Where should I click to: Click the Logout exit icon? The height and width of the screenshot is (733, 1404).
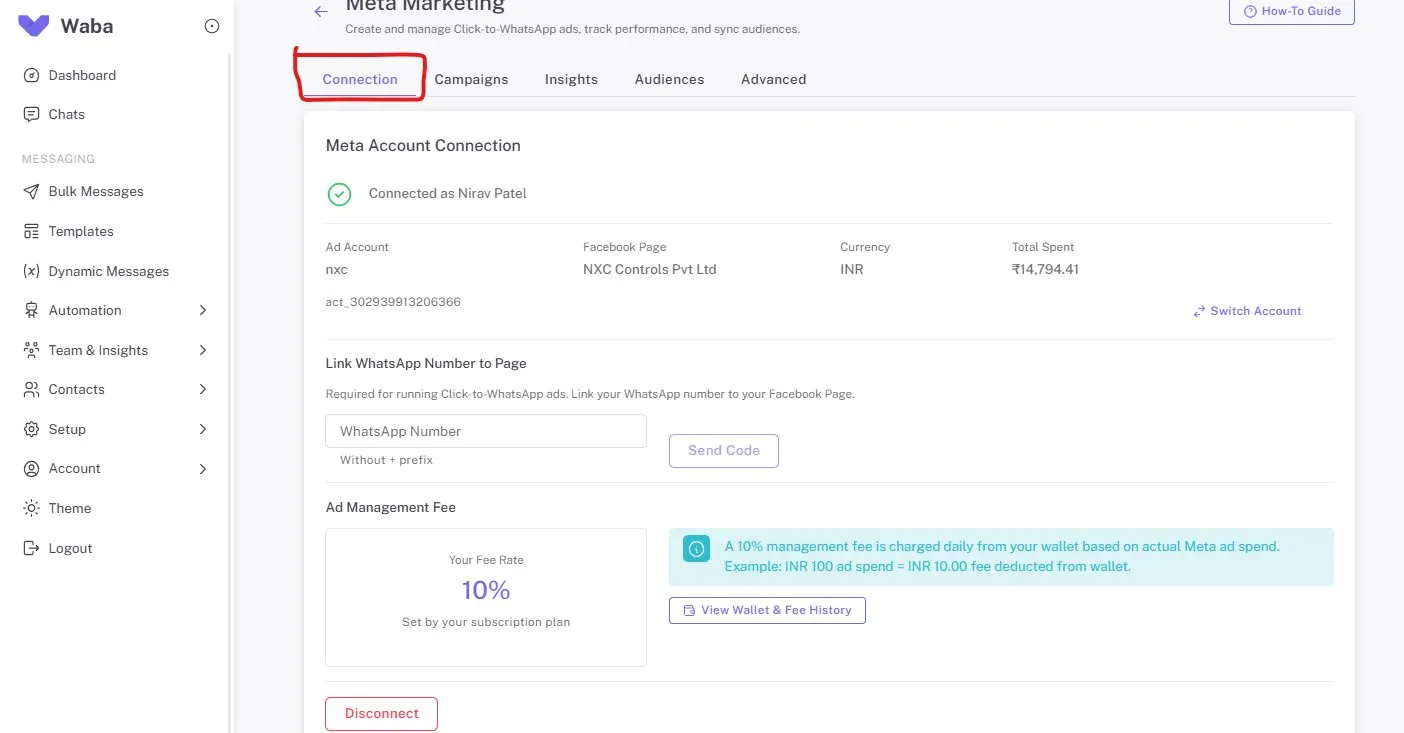[x=31, y=548]
